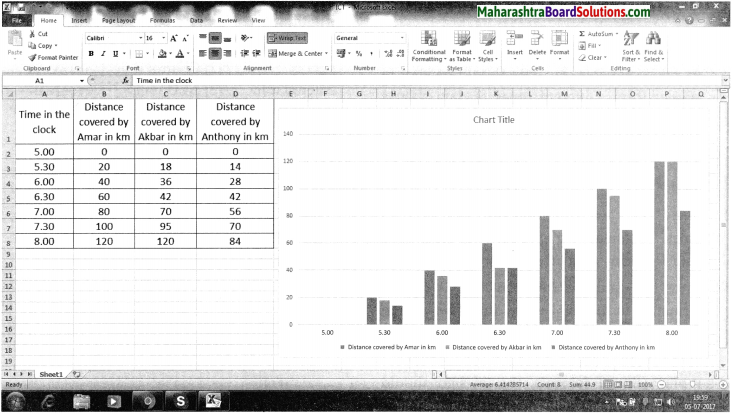Viewport: 732px width, 414px height.
Task: Switch to the Insert tab
Action: click(79, 21)
